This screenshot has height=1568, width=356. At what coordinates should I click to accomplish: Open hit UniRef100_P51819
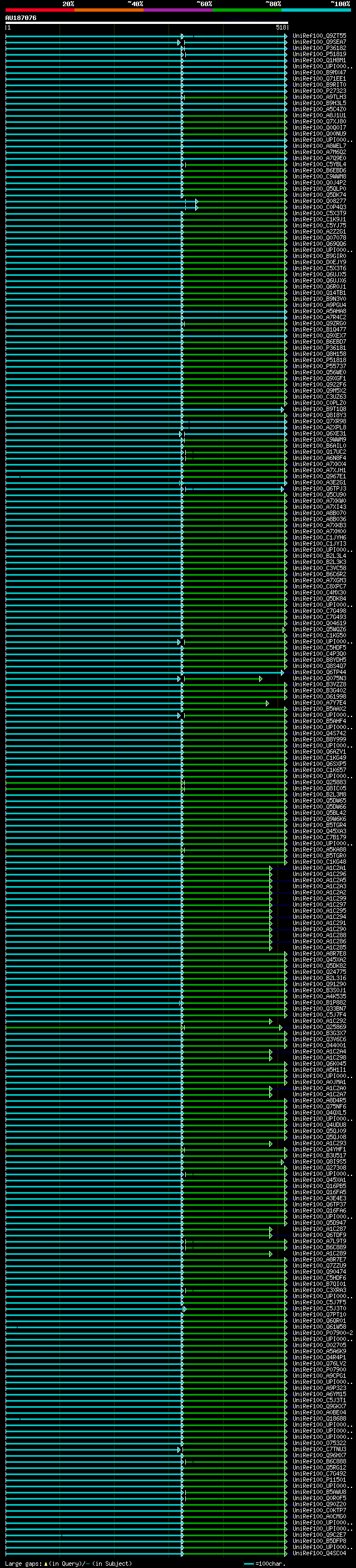click(319, 54)
